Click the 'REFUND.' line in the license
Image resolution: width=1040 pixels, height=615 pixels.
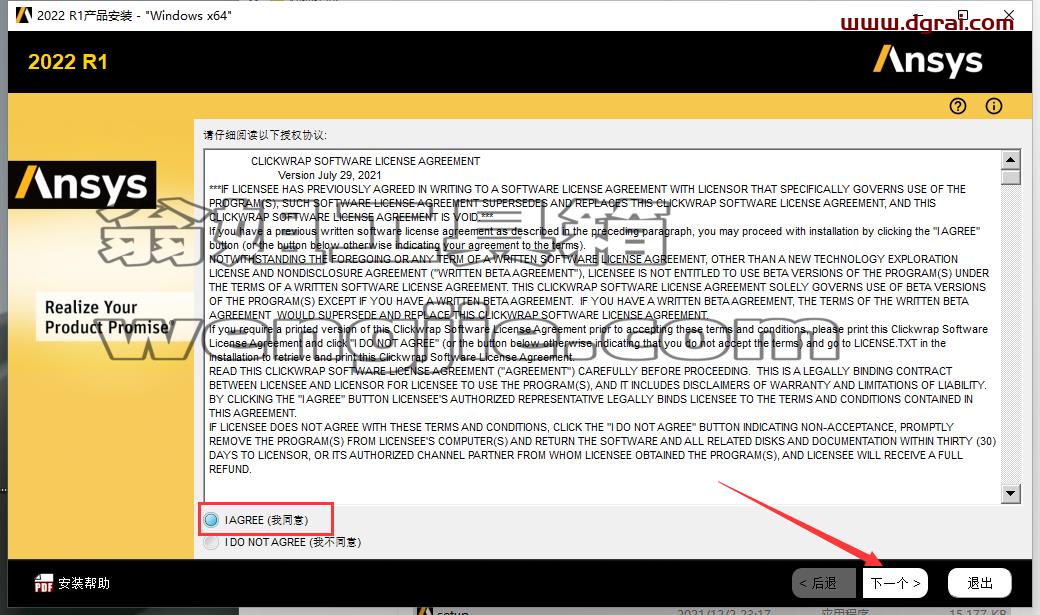click(230, 469)
